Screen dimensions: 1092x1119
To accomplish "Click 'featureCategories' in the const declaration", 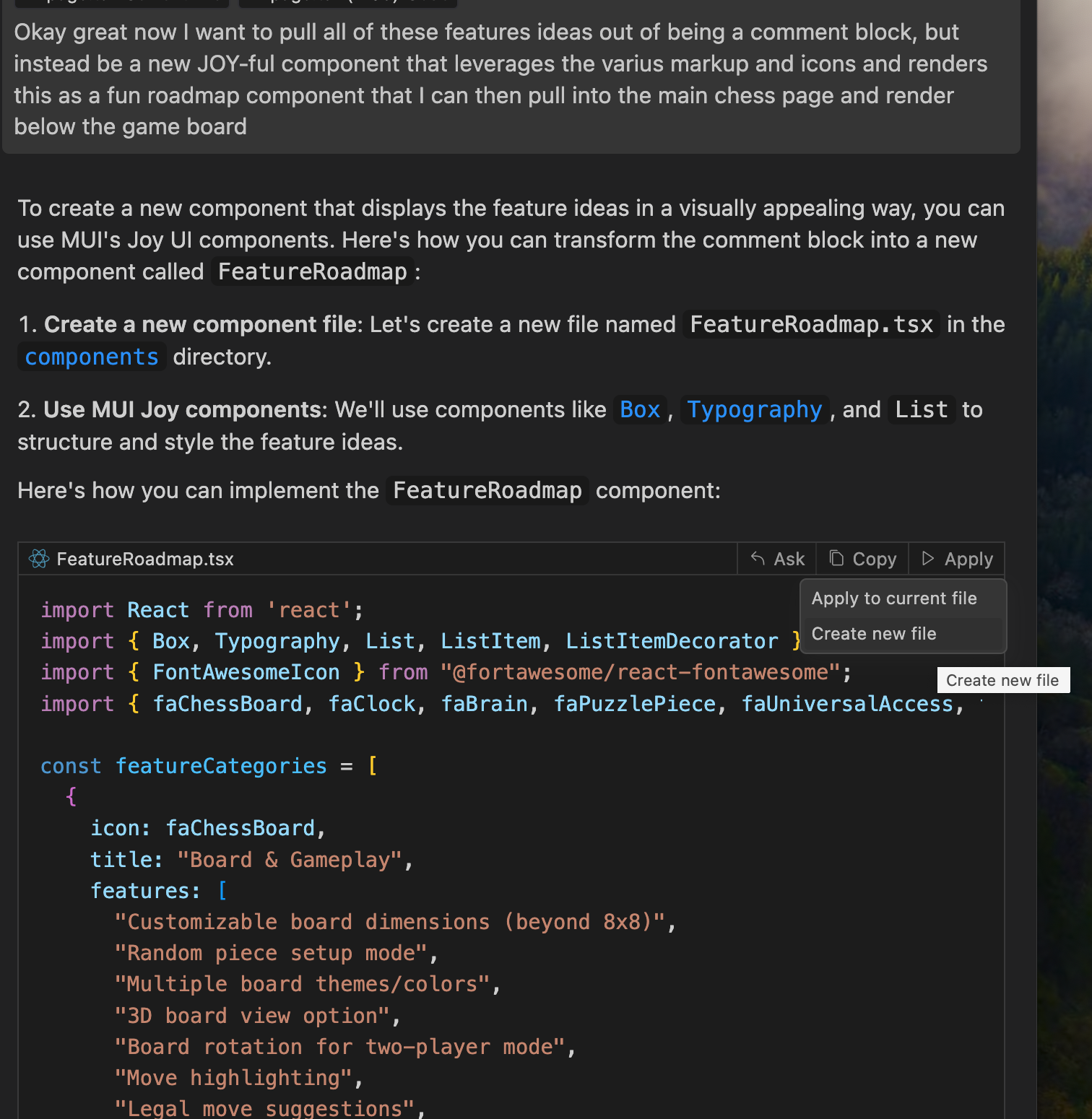I will (x=221, y=766).
